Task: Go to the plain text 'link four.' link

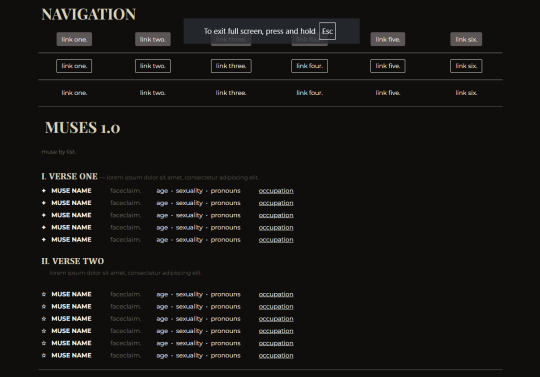Action: 310,93
